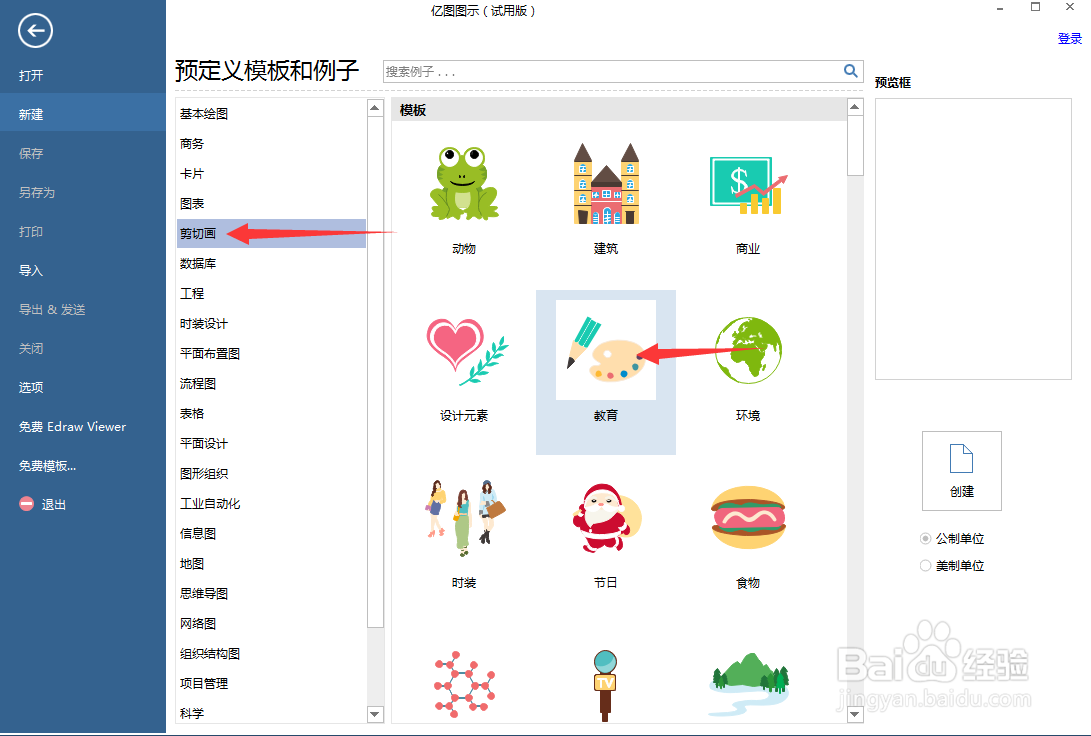Click the 免费 Edraw Viewer link
Screen dimensions: 1091x736
72,426
